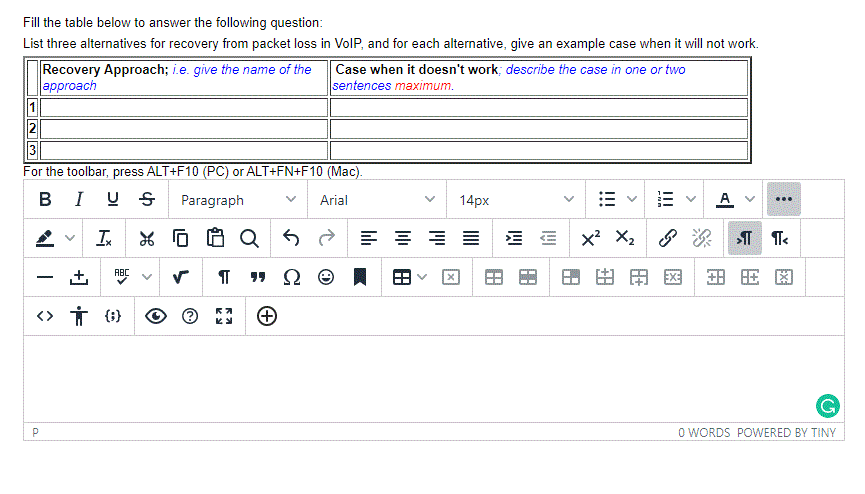Screen dimensions: 865x494
Task: Expand text color picker arrow
Action: point(750,199)
